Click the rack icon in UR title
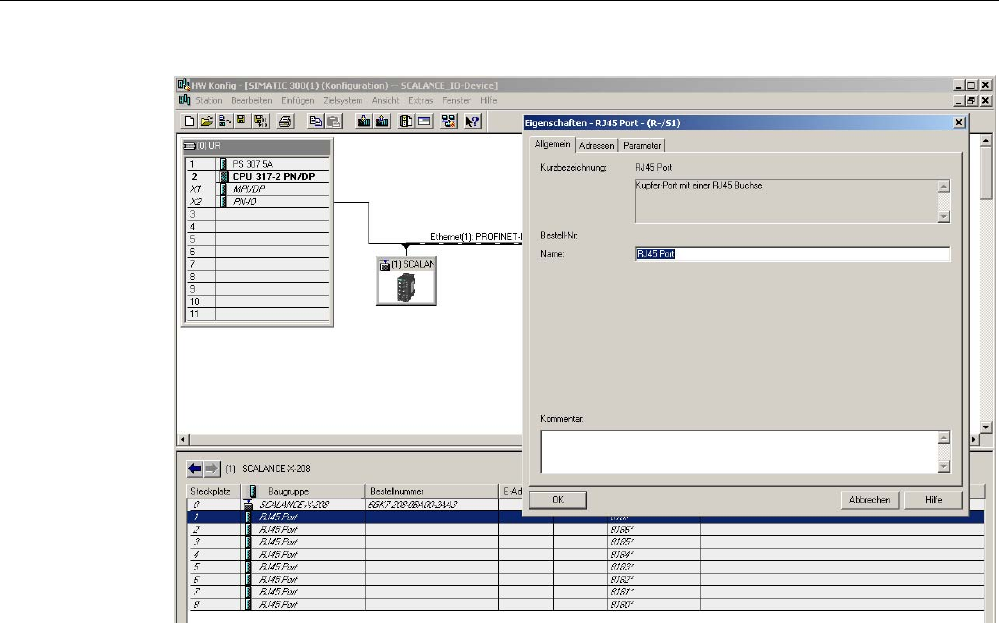This screenshot has height=623, width=999. pyautogui.click(x=189, y=146)
